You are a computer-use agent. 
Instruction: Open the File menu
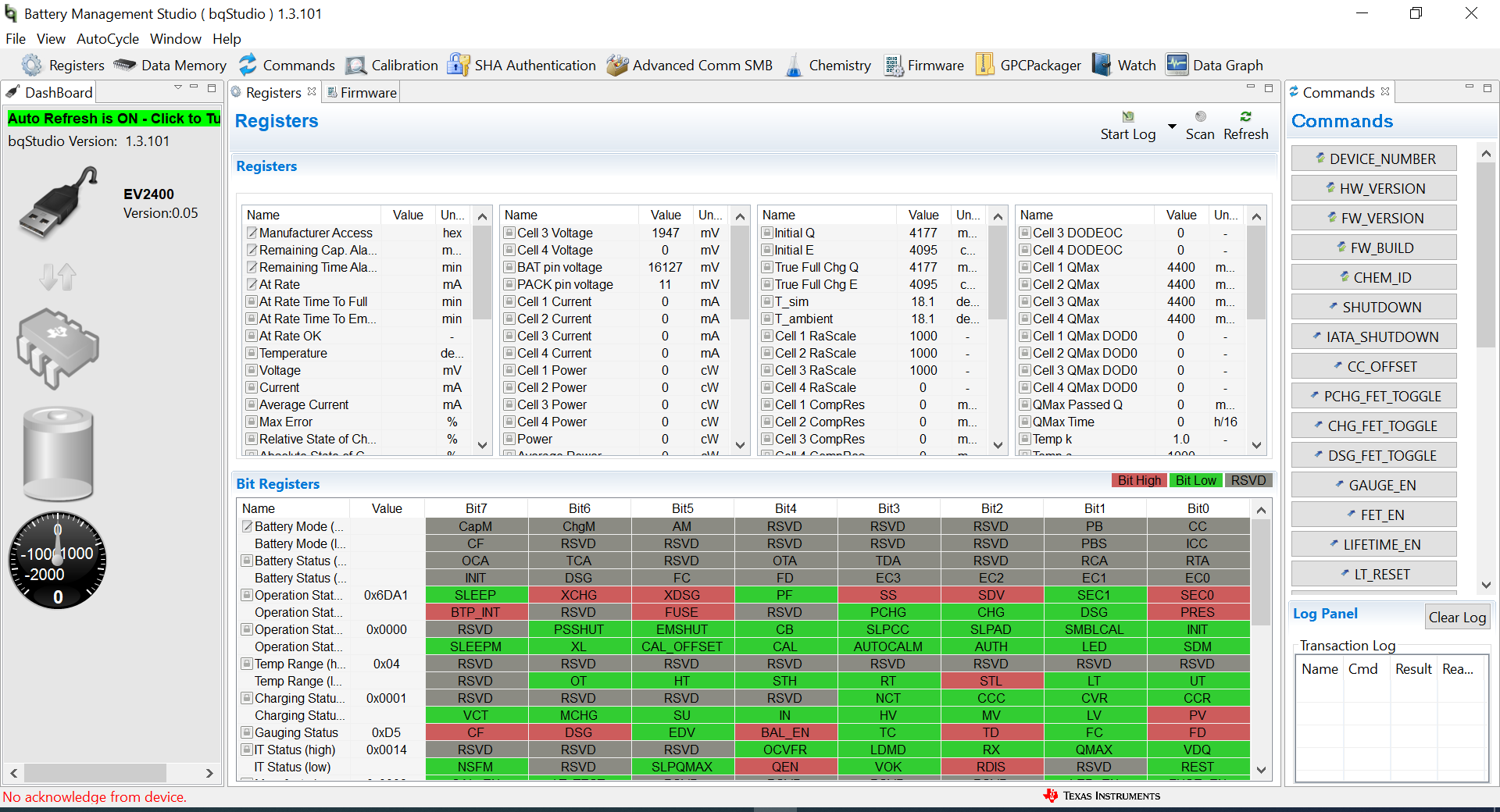click(x=16, y=39)
